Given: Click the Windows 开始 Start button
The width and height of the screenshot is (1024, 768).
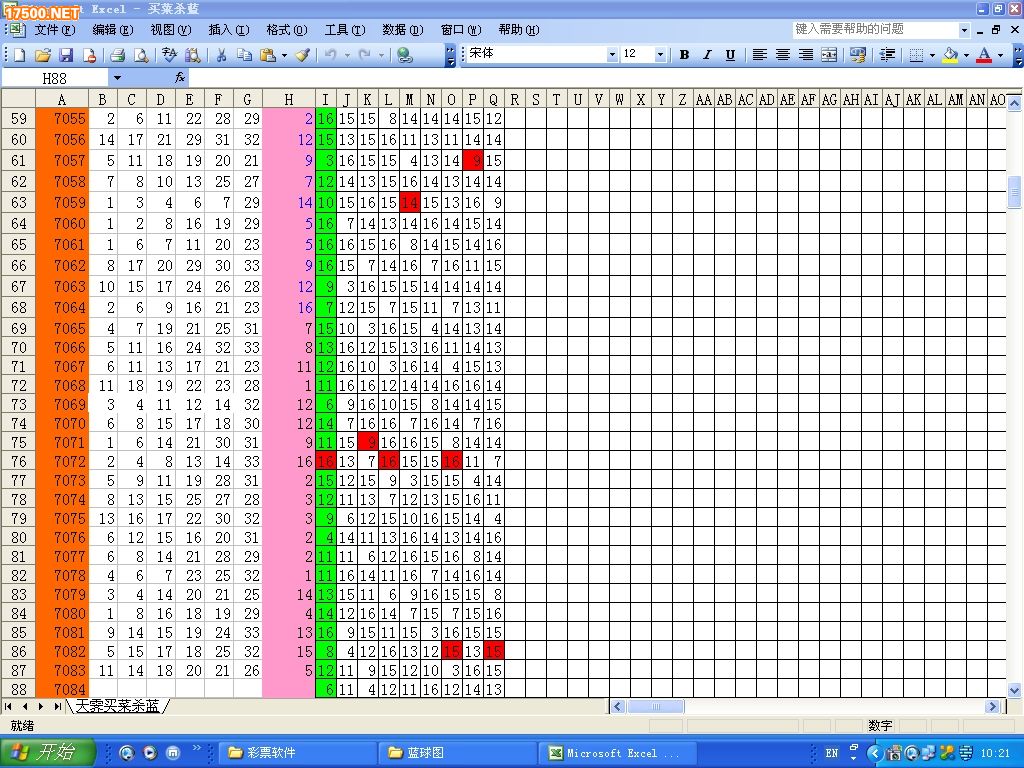Looking at the screenshot, I should click(47, 752).
